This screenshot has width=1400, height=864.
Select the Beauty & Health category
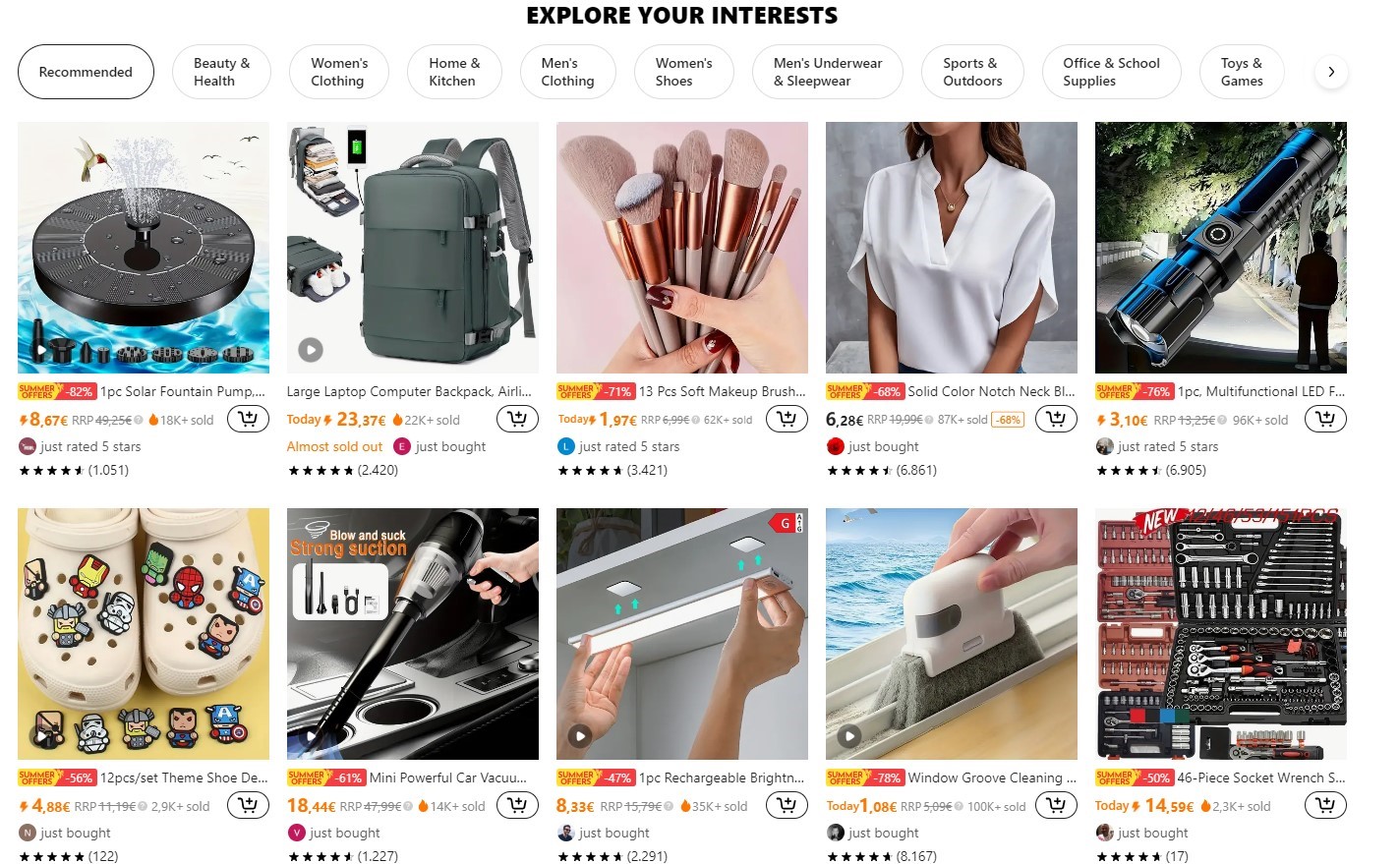coord(221,72)
